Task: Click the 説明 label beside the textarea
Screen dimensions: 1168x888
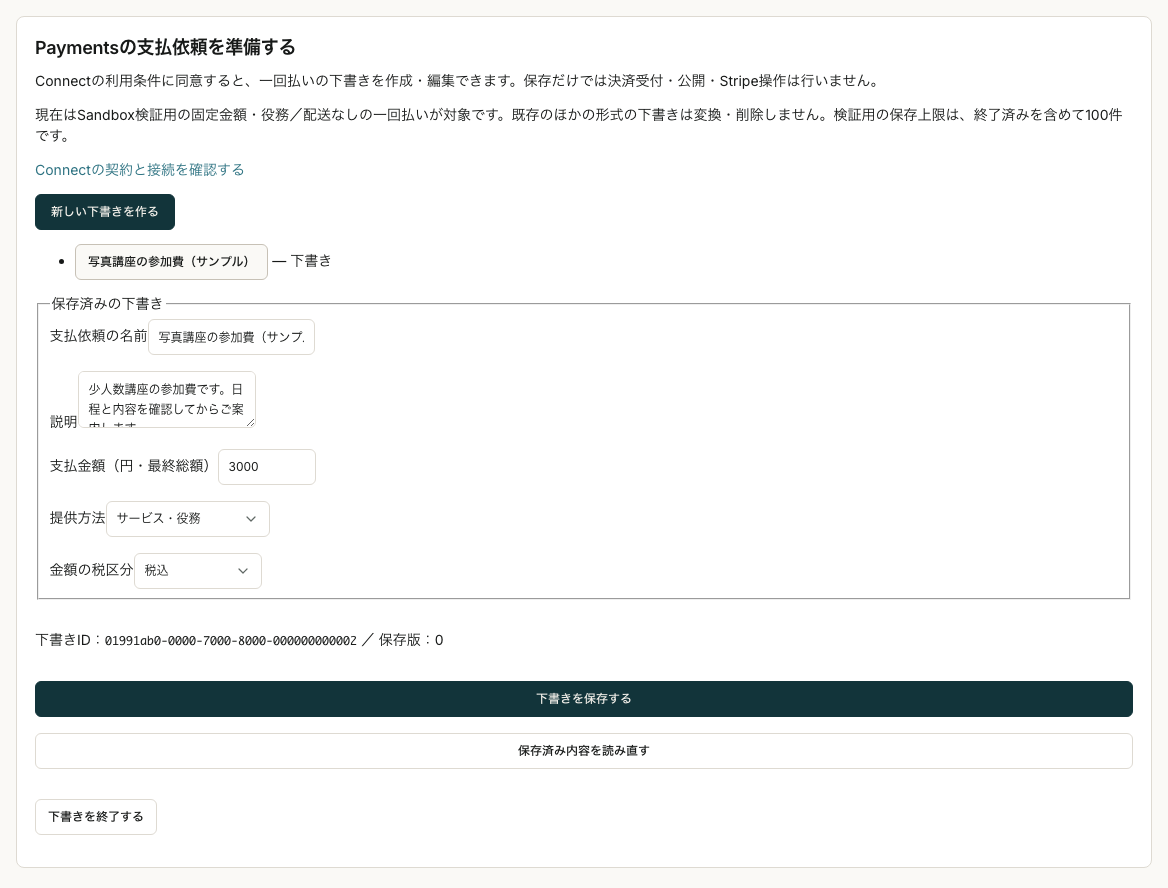Action: click(63, 422)
